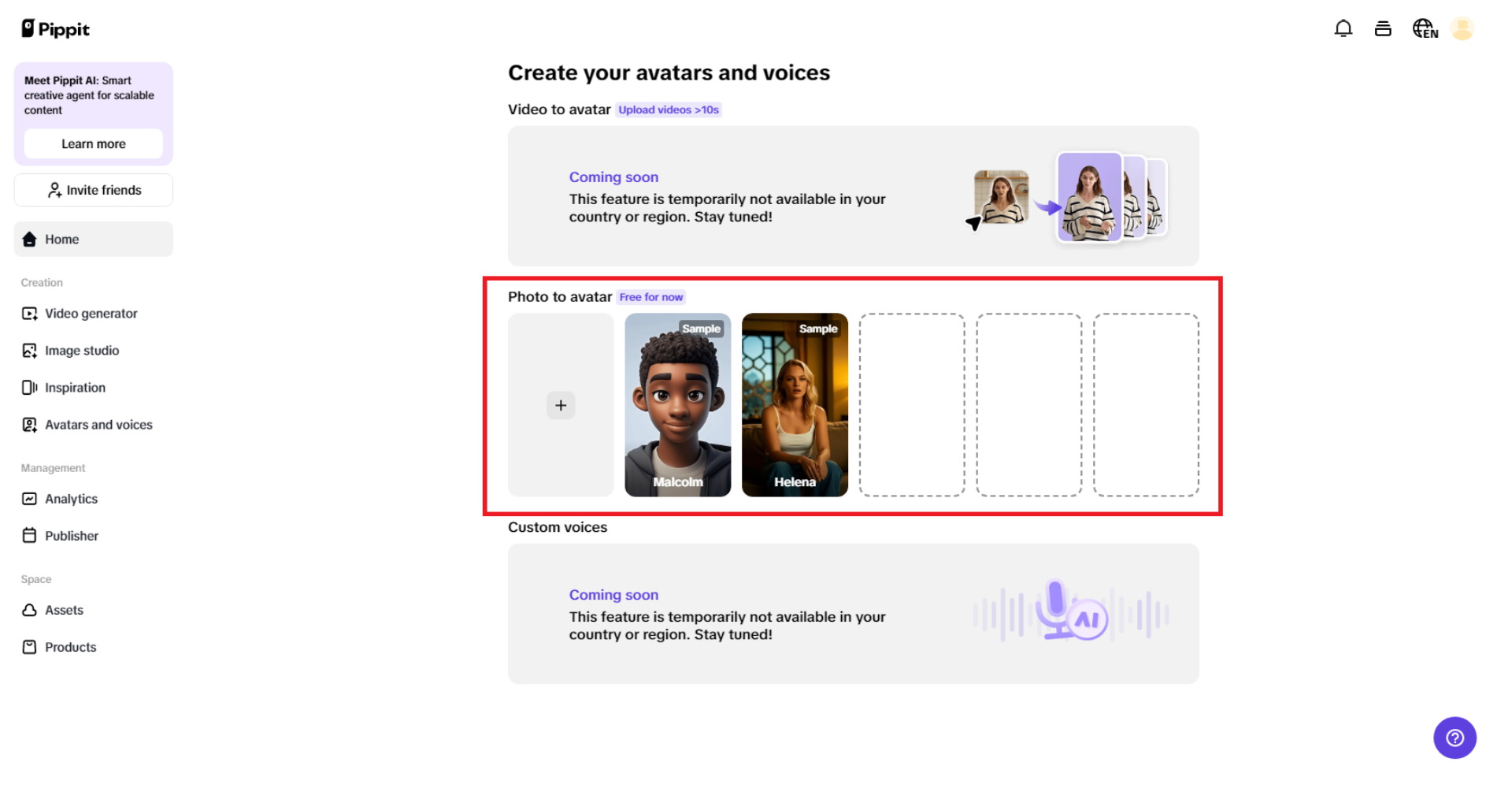Select Image studio in the sidebar
This screenshot has height=788, width=1512.
[82, 350]
